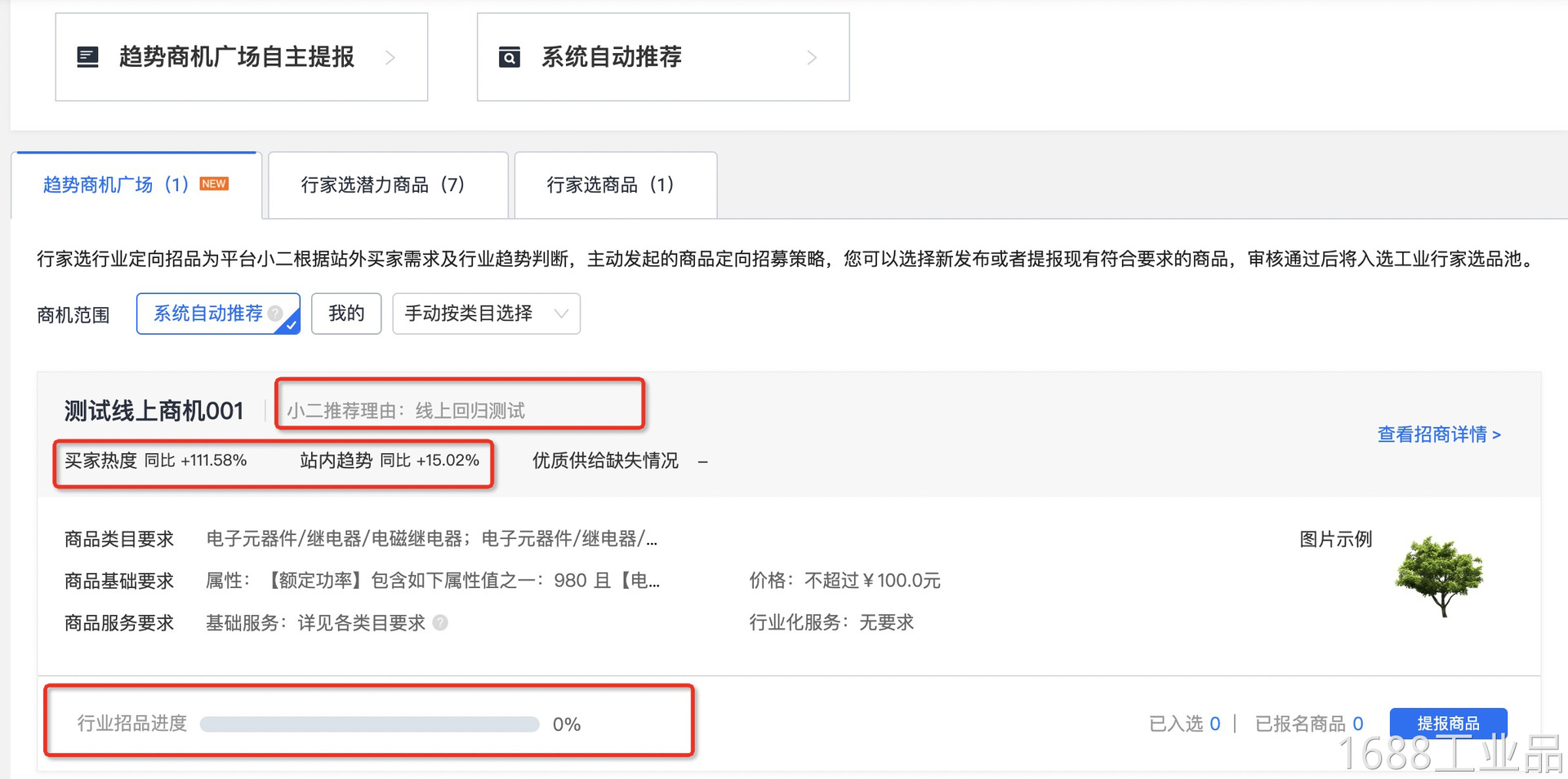Expand the top 系统自动推荐 card arrow

point(812,57)
